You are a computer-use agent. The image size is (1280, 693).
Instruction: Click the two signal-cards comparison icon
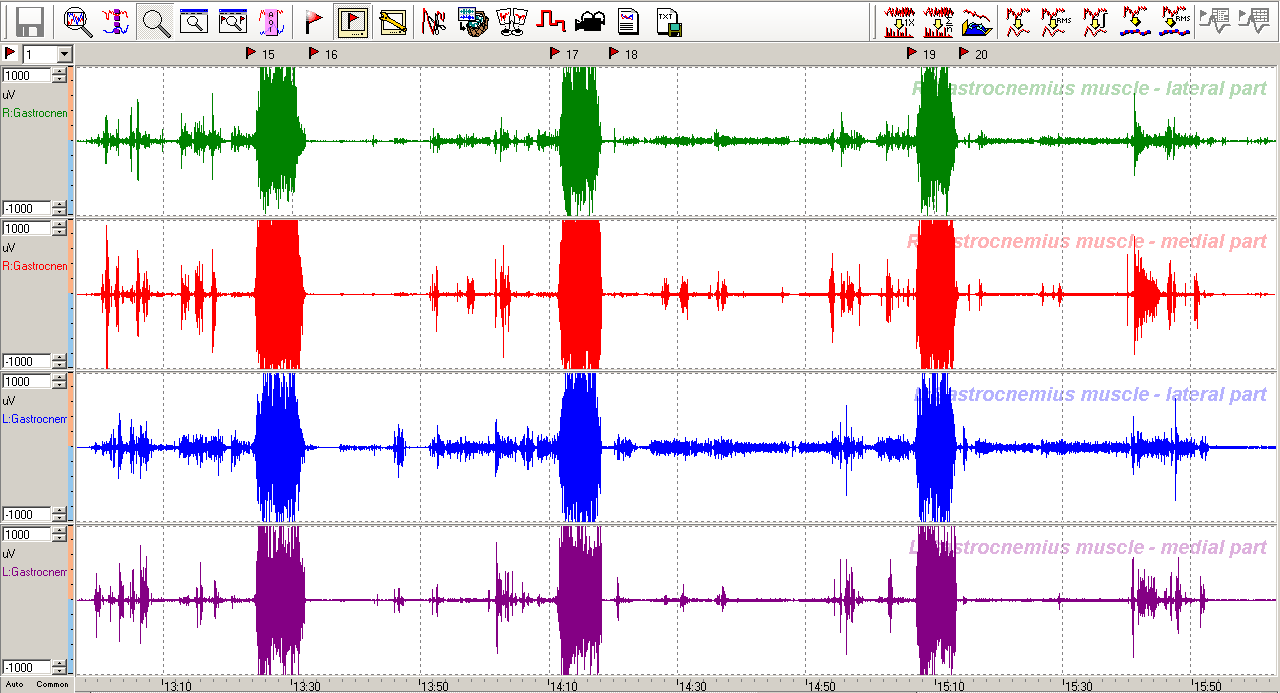coord(511,21)
